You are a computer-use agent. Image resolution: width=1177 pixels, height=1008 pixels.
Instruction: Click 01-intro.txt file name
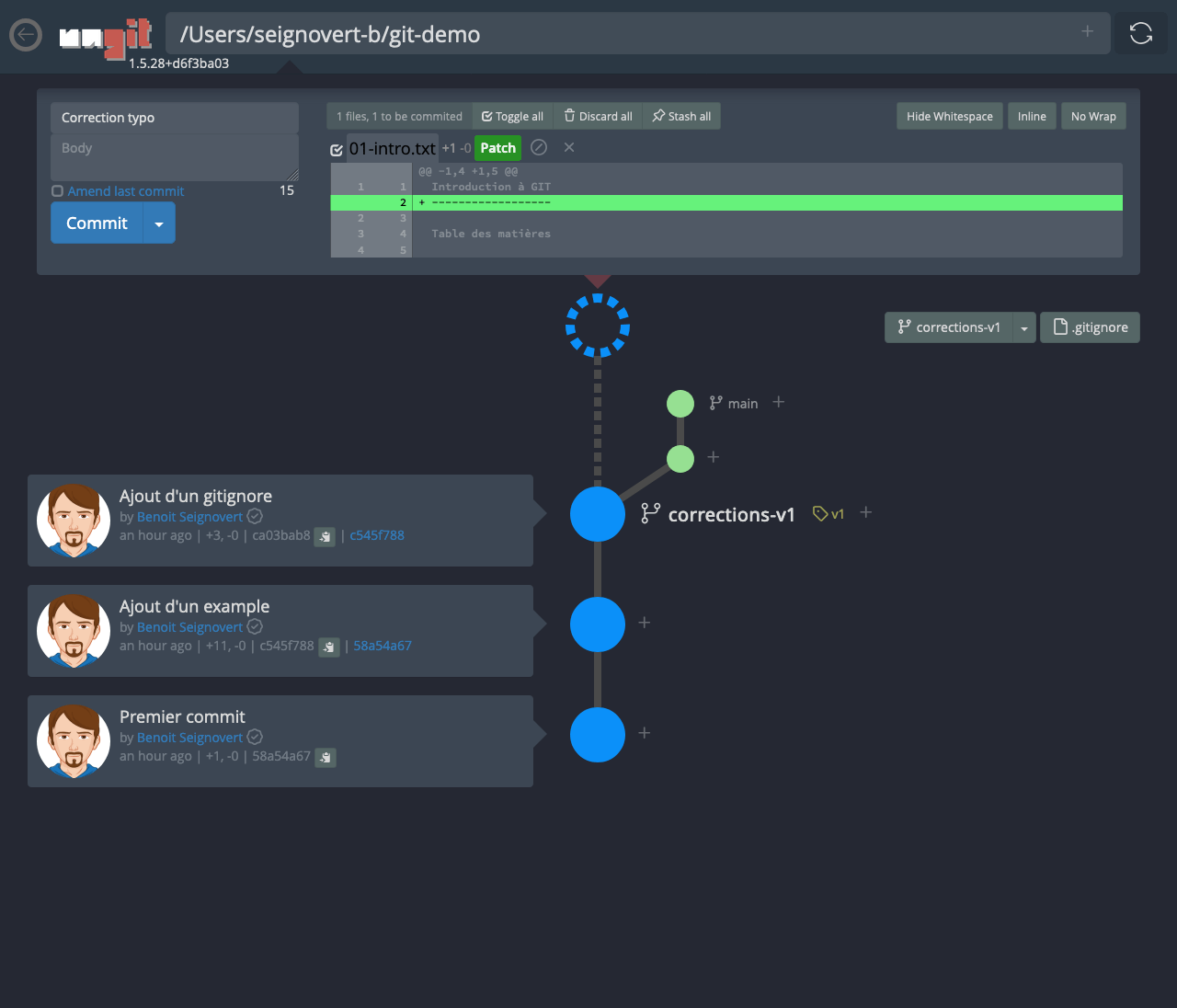pos(393,148)
